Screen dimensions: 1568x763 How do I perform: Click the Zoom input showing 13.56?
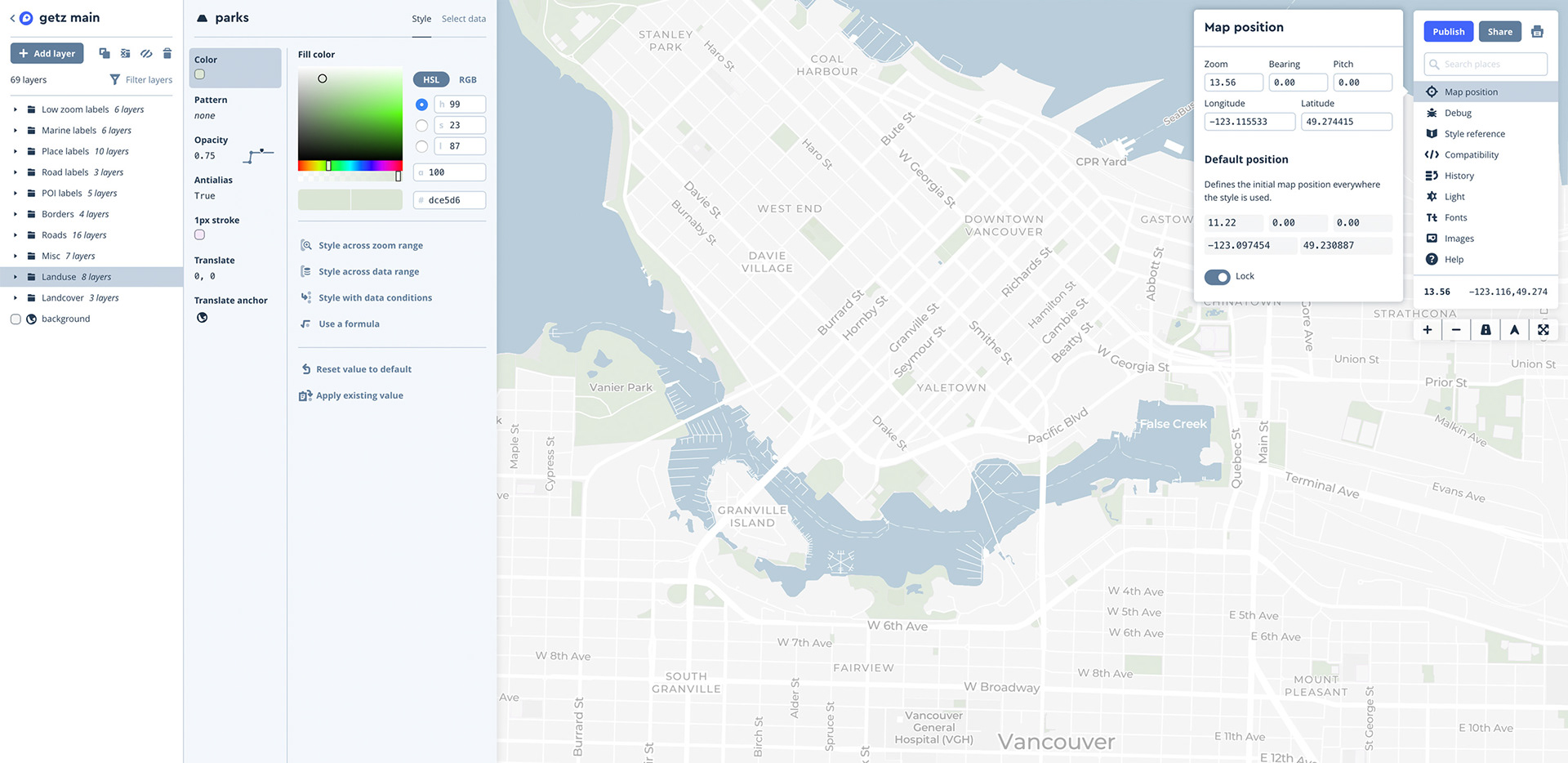point(1233,83)
